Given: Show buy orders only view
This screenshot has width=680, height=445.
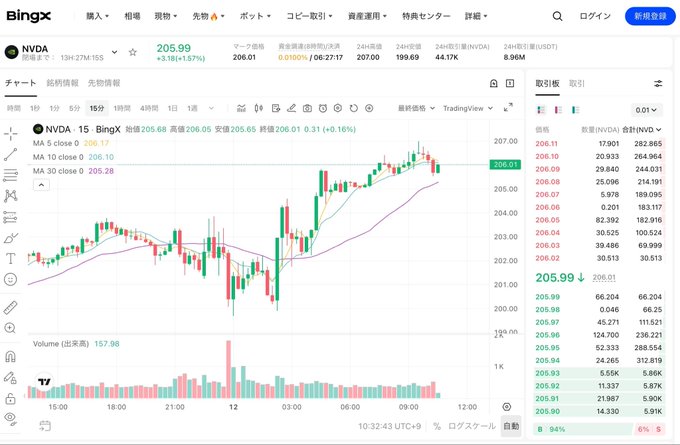Looking at the screenshot, I should click(x=575, y=110).
